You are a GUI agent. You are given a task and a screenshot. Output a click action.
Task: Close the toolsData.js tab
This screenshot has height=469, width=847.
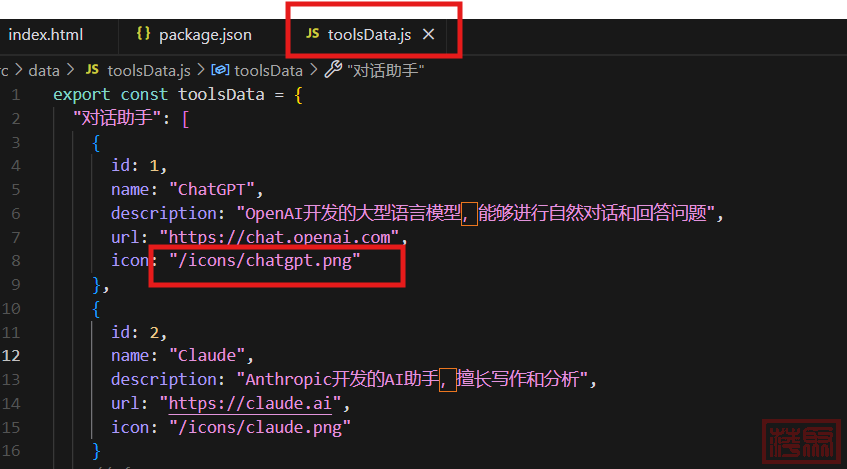pos(428,35)
